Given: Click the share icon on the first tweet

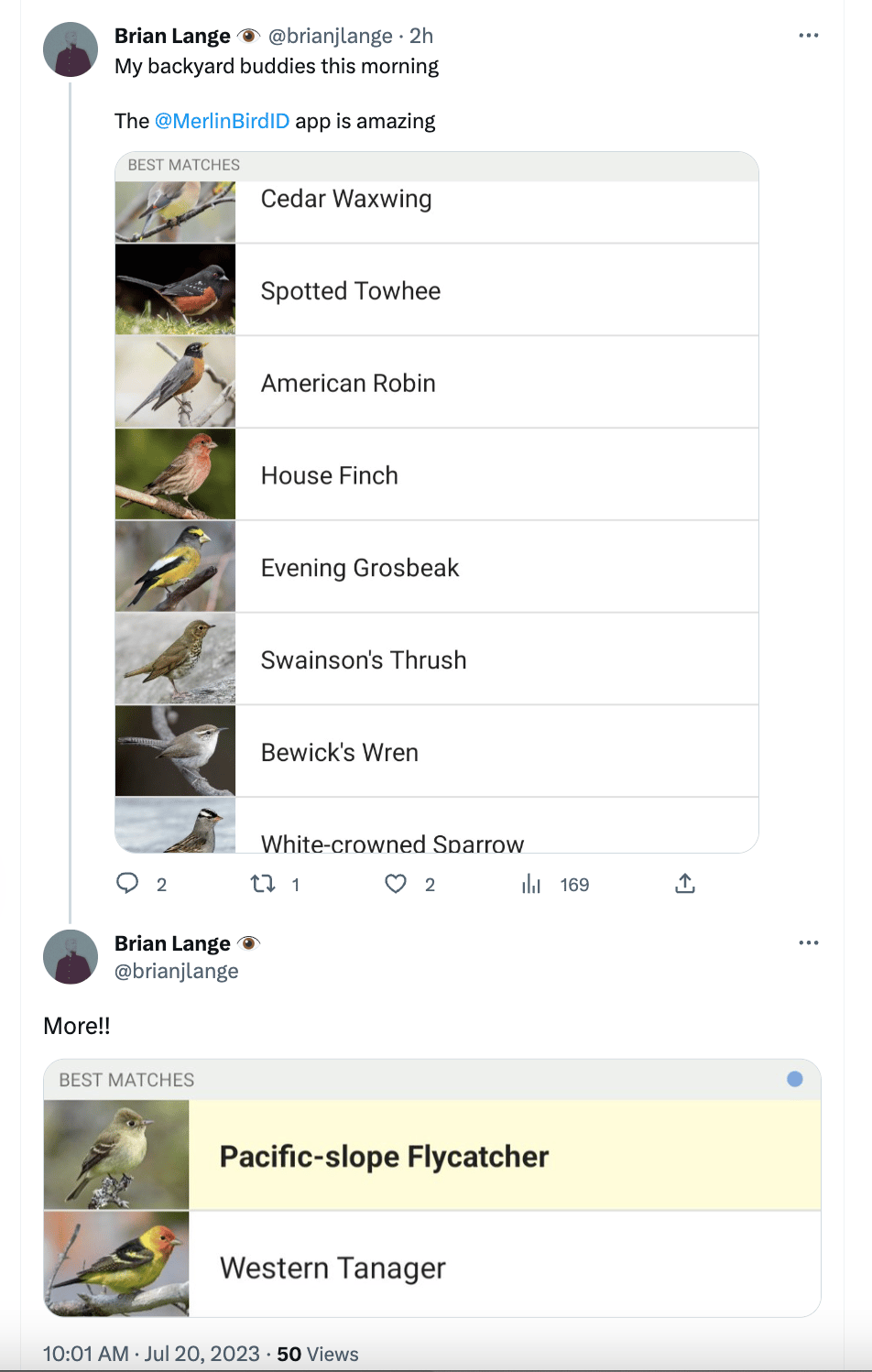Looking at the screenshot, I should [685, 883].
